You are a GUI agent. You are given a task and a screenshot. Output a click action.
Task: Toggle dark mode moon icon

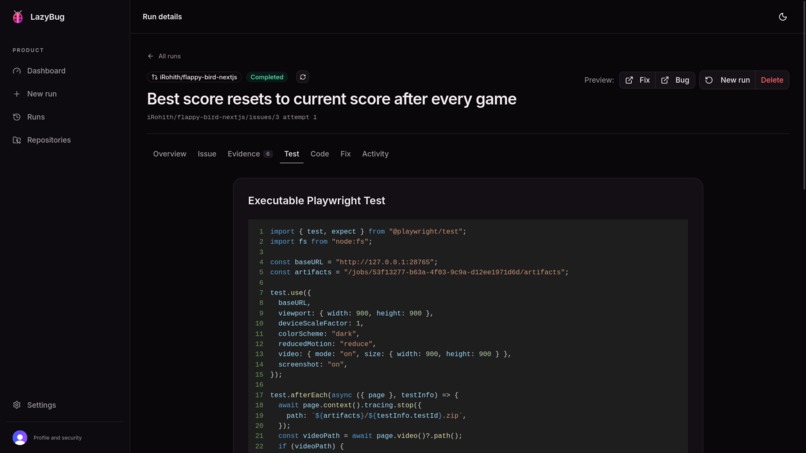(782, 17)
